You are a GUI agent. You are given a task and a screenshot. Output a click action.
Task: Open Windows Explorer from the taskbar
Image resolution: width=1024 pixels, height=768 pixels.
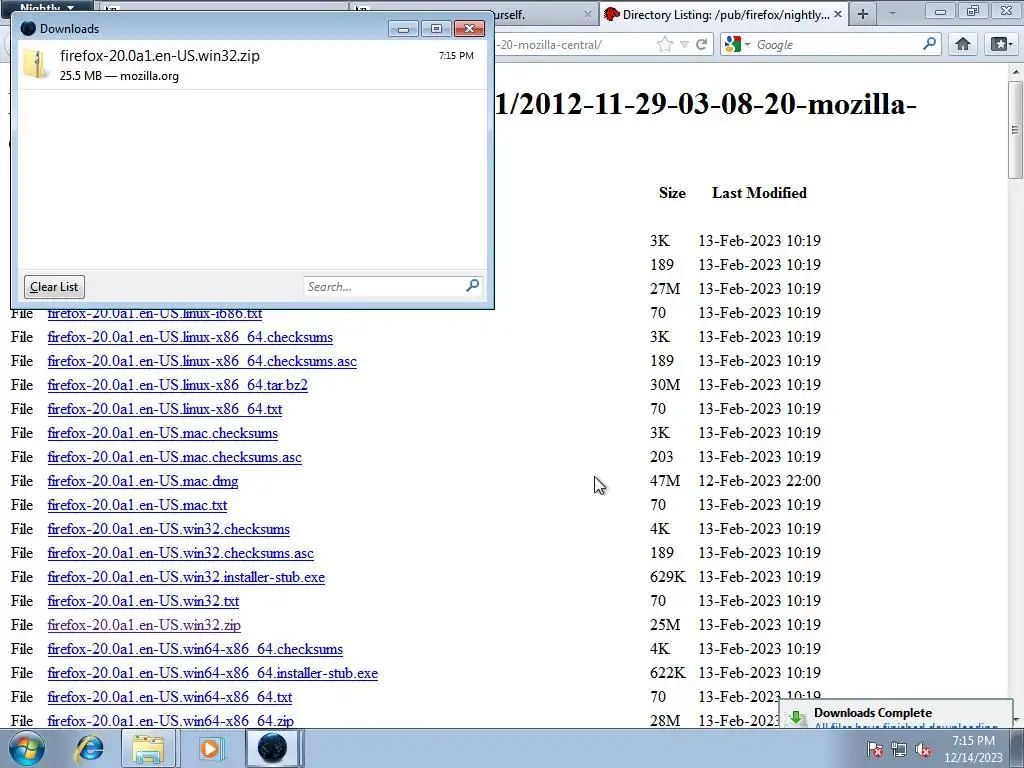[x=149, y=748]
